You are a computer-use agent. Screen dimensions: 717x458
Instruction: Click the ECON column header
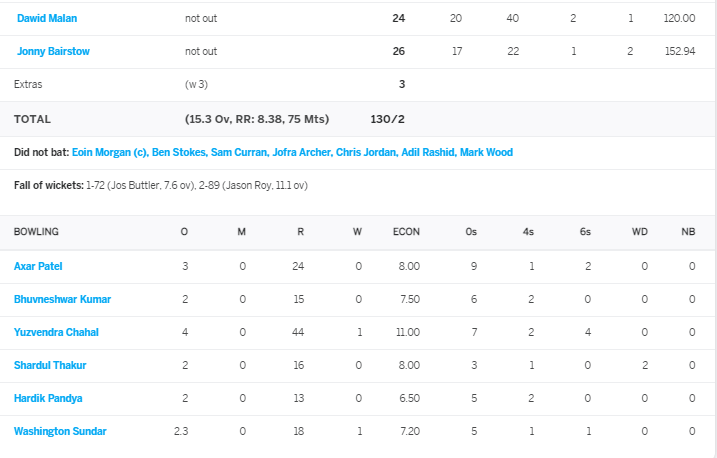coord(406,232)
